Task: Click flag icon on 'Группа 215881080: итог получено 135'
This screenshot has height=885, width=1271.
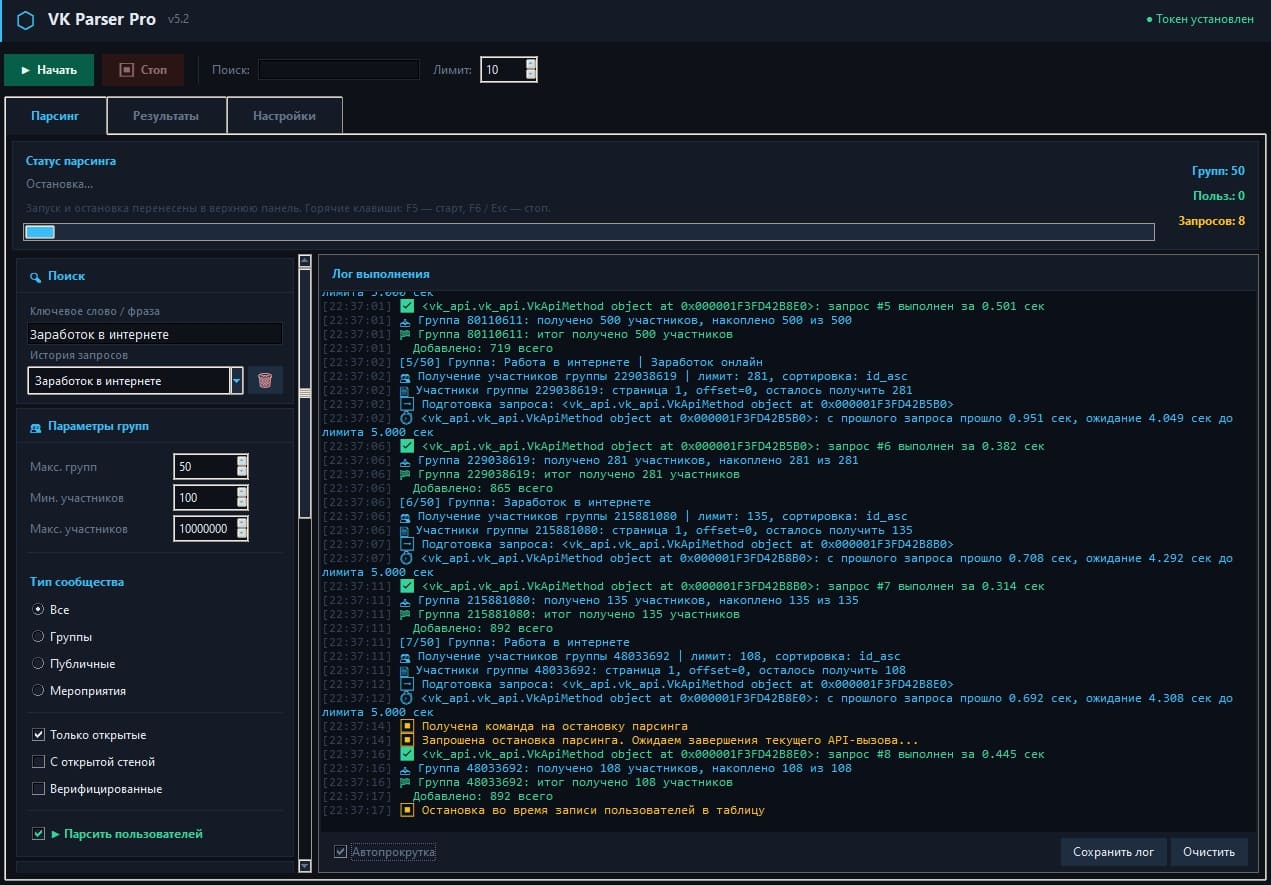Action: click(x=405, y=614)
